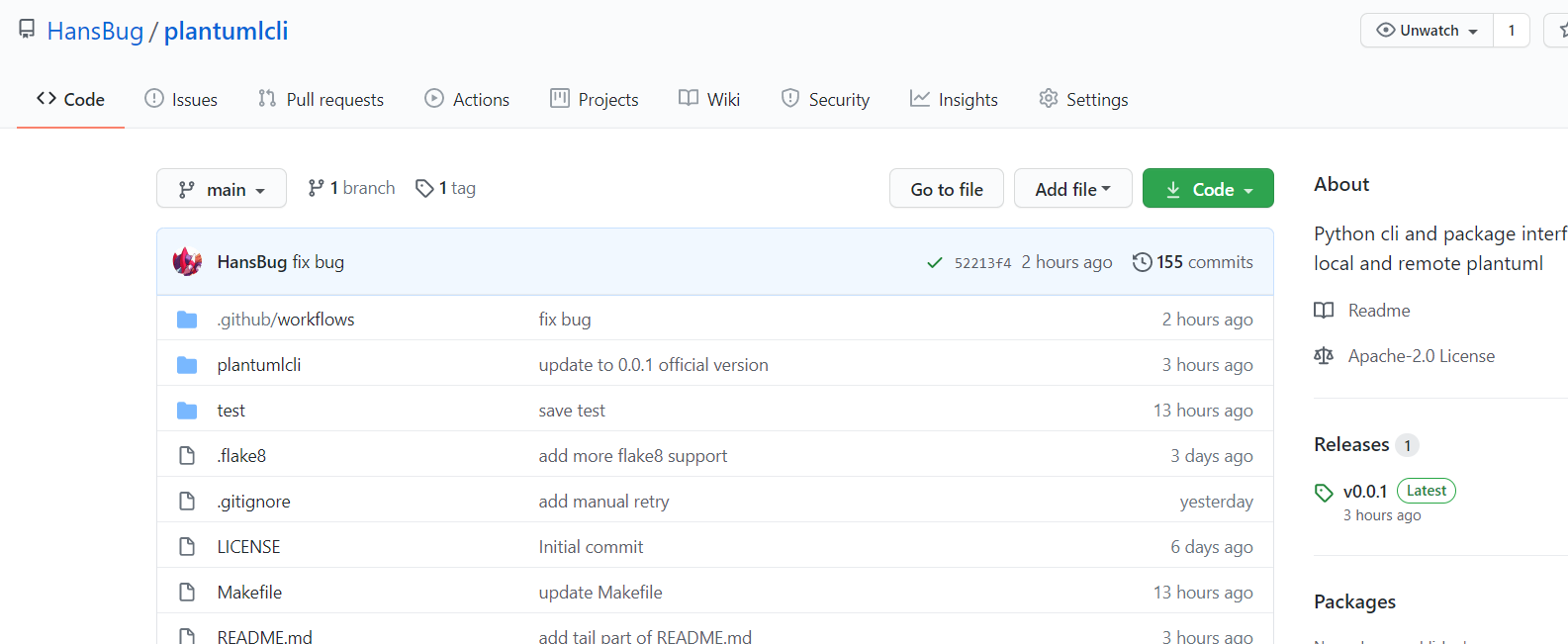This screenshot has width=1568, height=644.
Task: Click the 'update Makefile' commit message
Action: [x=600, y=593]
